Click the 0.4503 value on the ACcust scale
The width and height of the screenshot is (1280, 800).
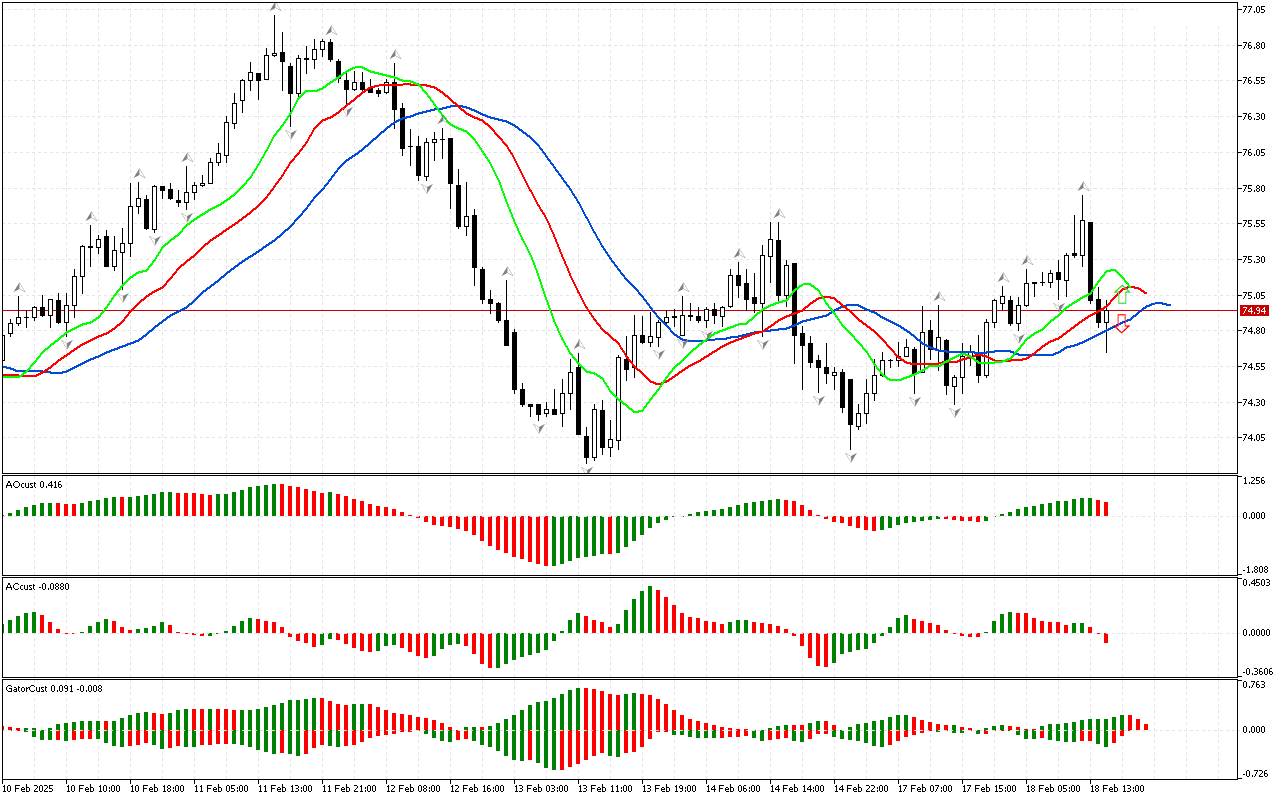coord(1256,583)
